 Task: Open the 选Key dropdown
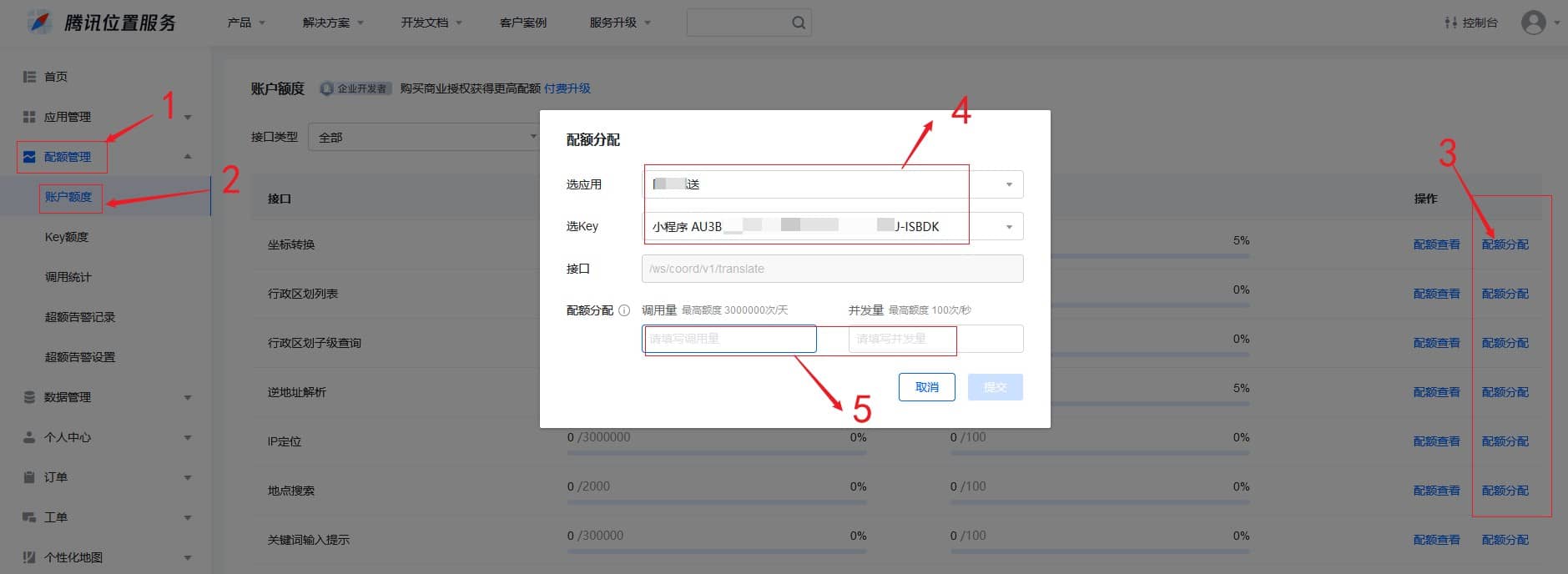(832, 226)
